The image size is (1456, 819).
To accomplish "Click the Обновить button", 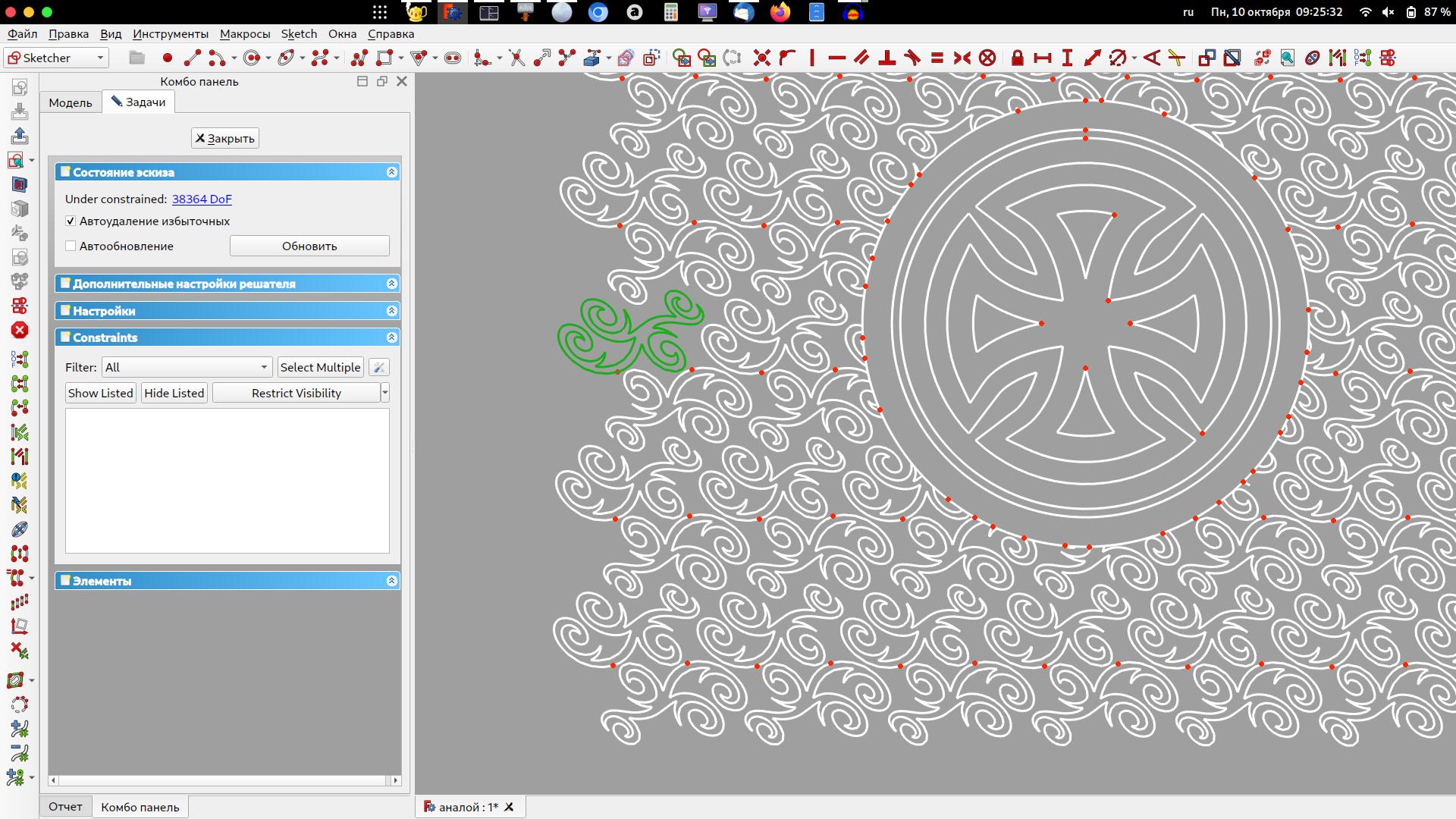I will click(309, 246).
